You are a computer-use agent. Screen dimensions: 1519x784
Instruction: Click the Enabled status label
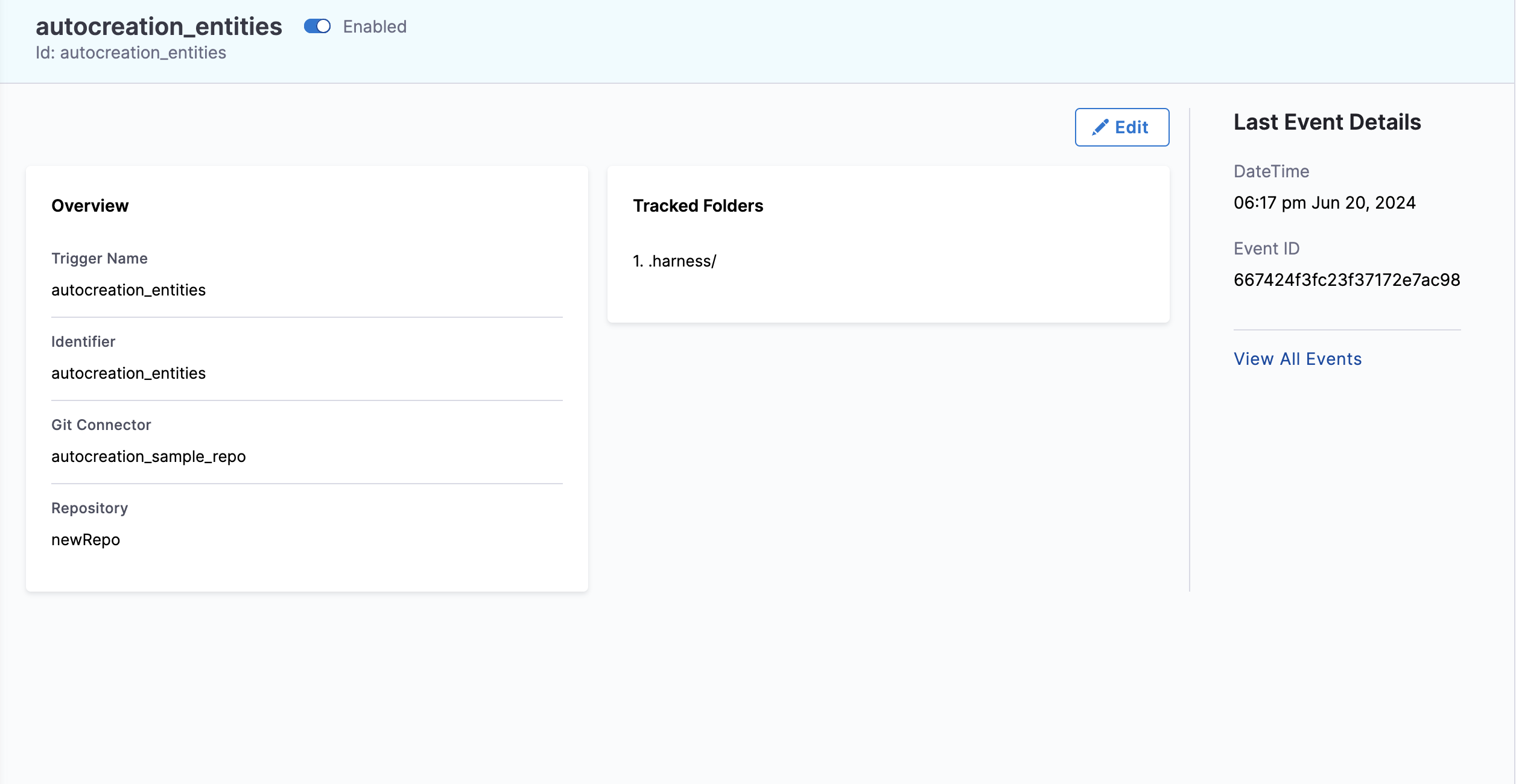(x=375, y=27)
